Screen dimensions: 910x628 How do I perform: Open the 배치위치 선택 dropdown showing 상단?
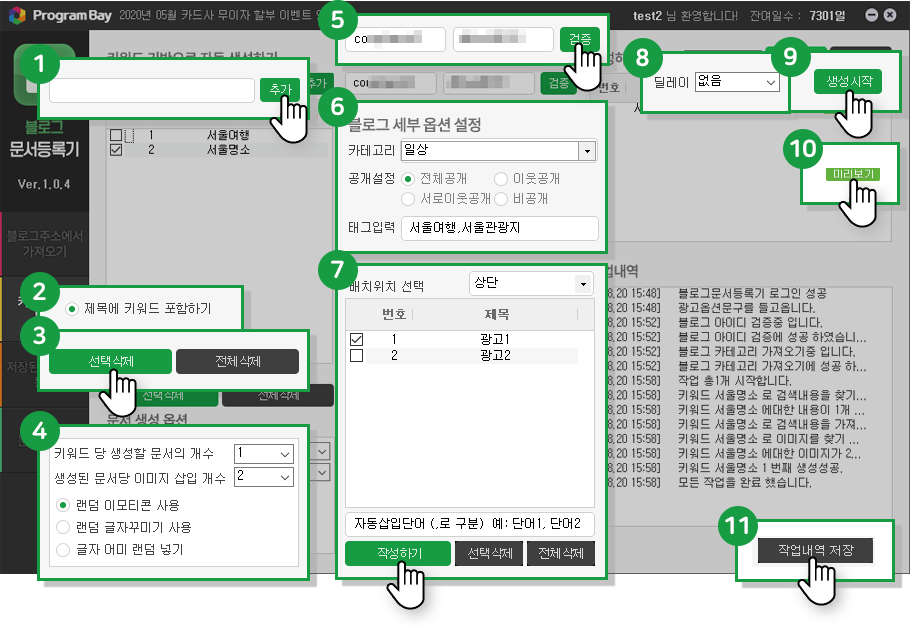583,284
